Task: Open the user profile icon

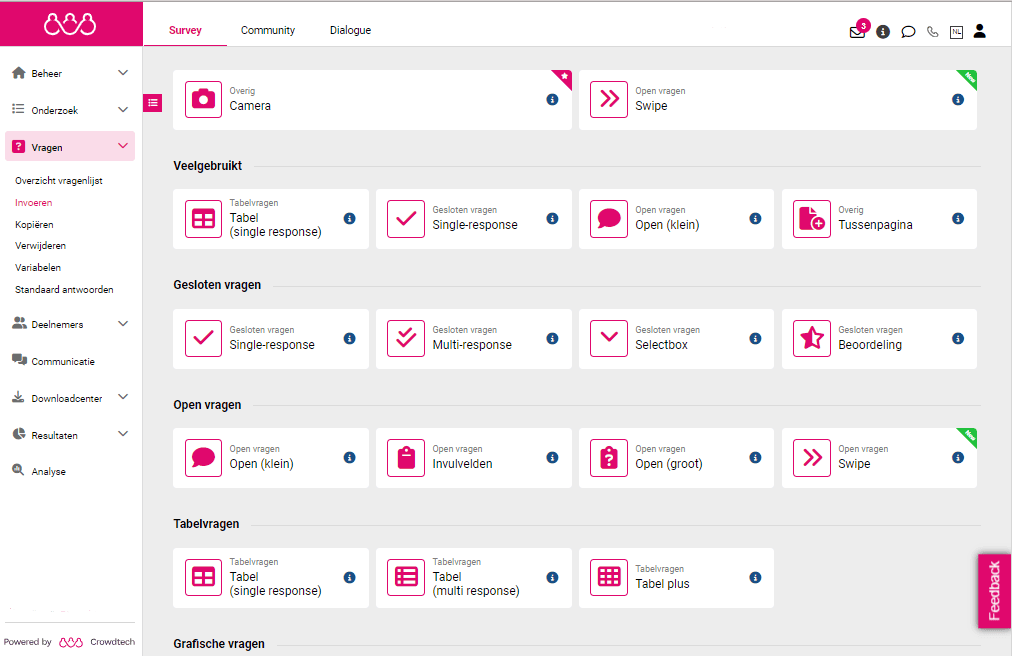Action: tap(980, 31)
